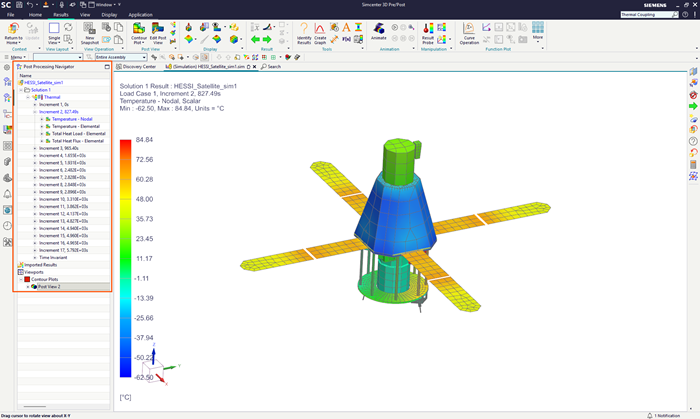Open the Search tab in document bar
700x419 pixels.
271,66
